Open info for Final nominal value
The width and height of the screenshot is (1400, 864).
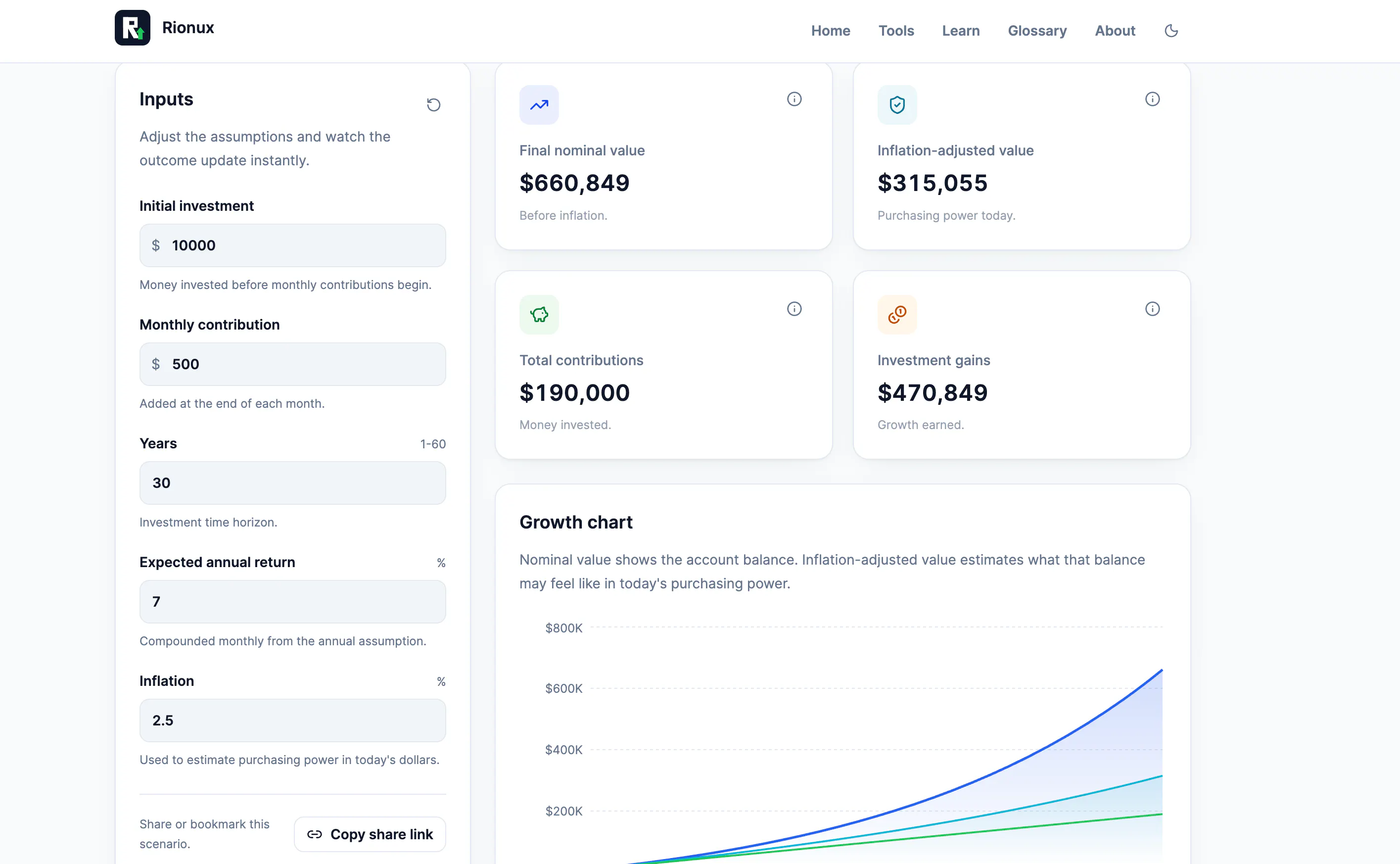click(x=794, y=99)
